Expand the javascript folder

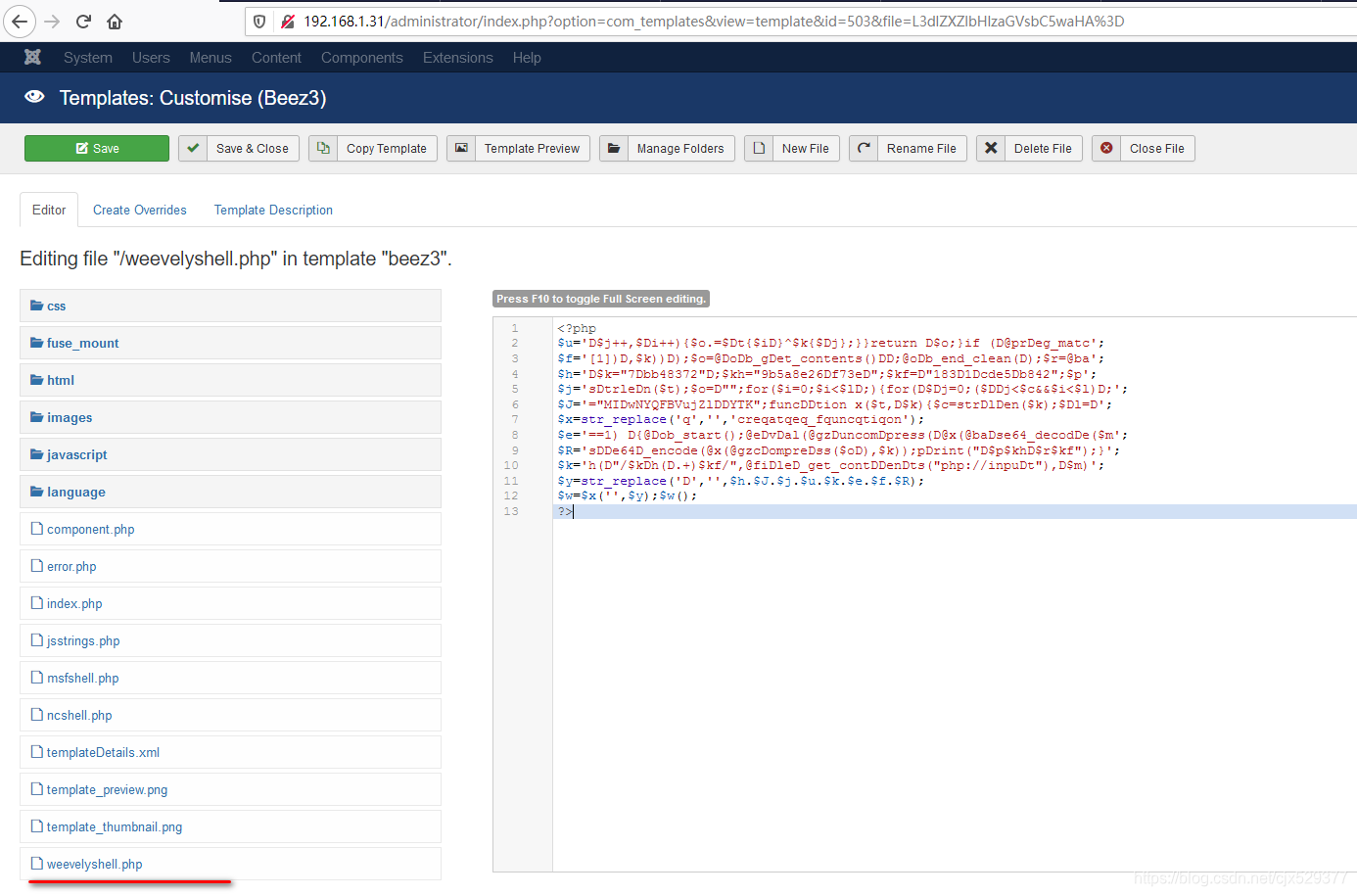click(230, 454)
